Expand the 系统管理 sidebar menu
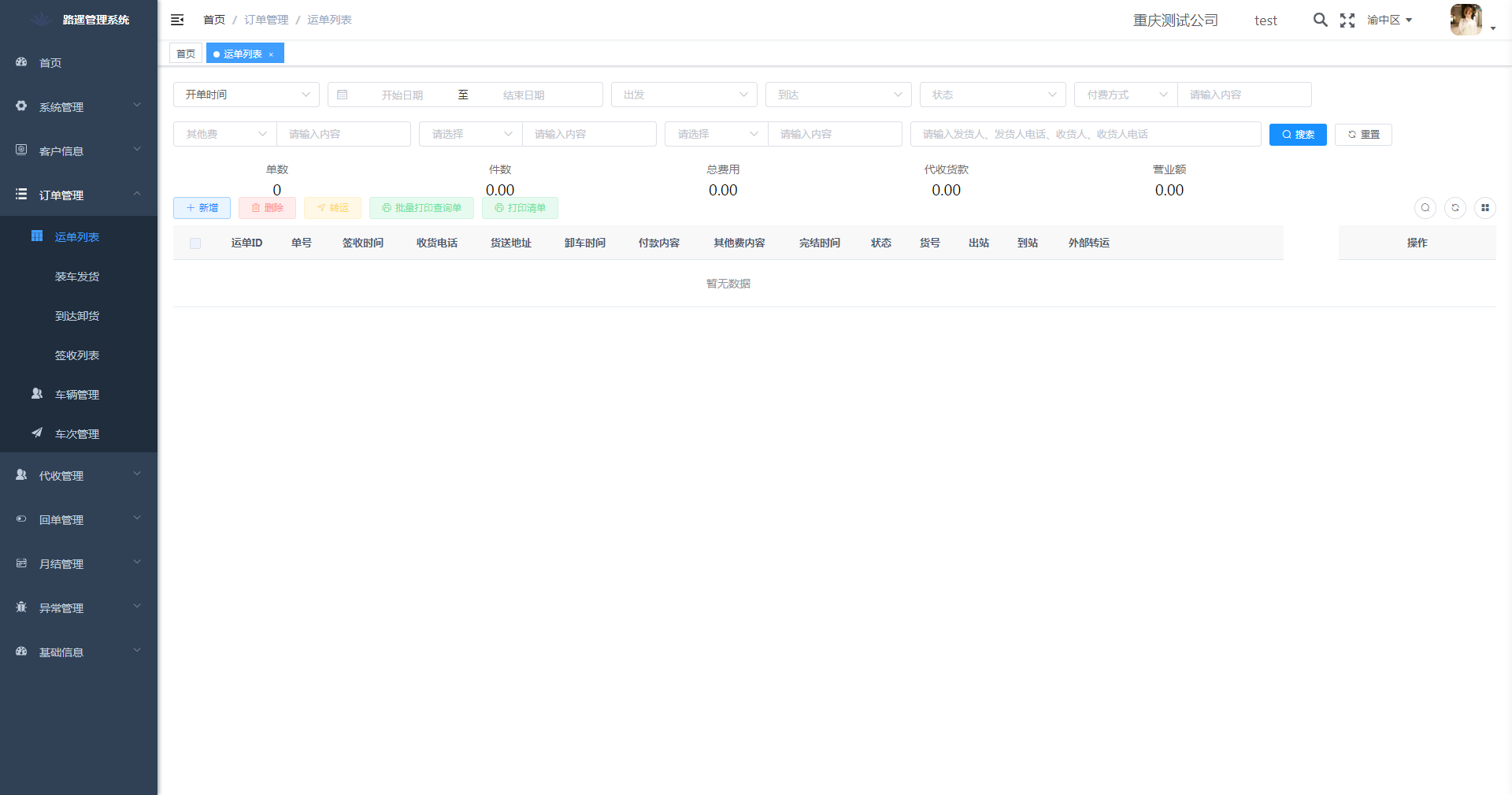The image size is (1512, 795). (x=79, y=107)
